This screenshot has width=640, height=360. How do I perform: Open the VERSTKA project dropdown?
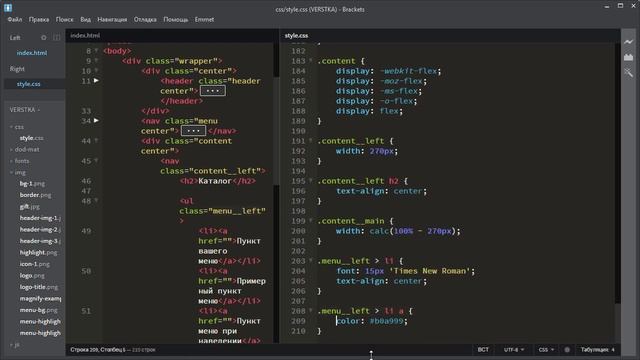[25, 110]
